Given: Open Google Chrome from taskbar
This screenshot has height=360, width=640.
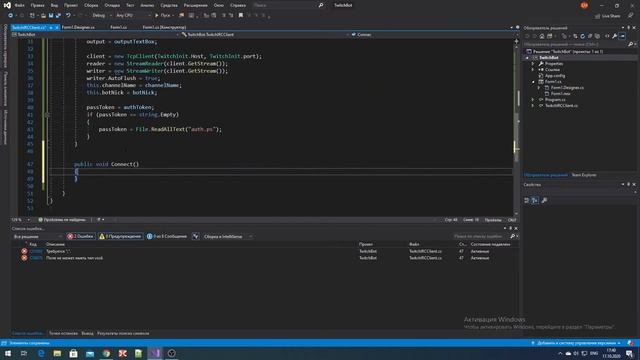Looking at the screenshot, I should click(x=106, y=353).
